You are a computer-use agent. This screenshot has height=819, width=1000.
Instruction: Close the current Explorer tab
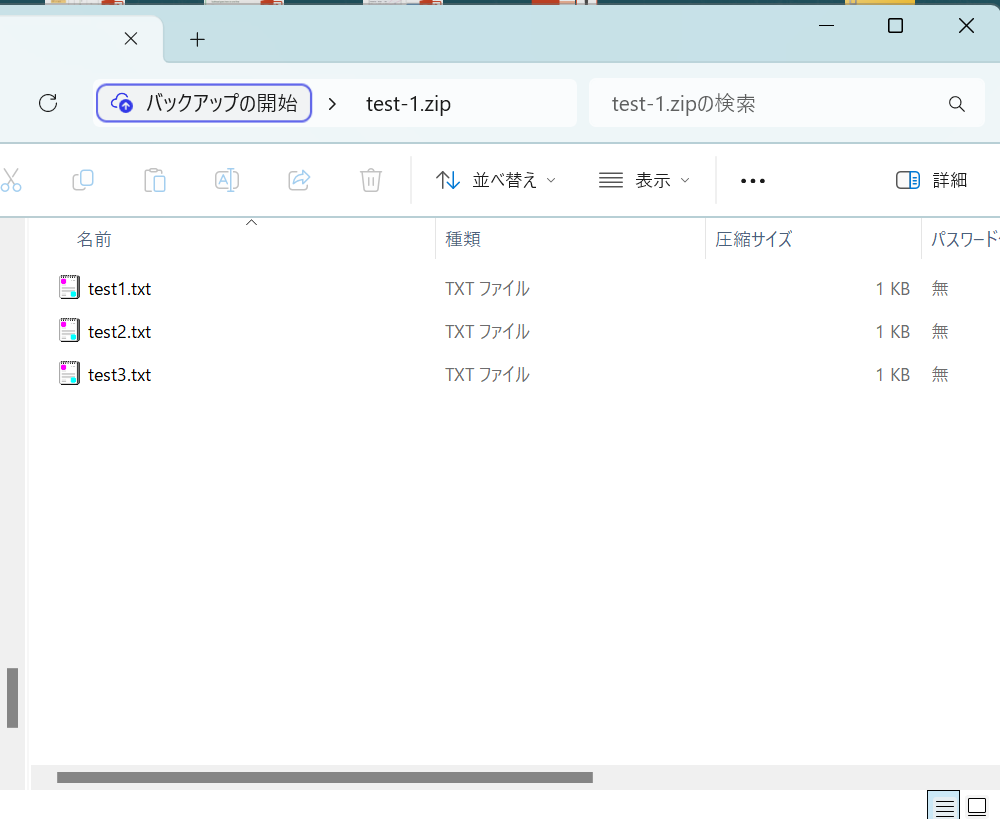click(131, 39)
